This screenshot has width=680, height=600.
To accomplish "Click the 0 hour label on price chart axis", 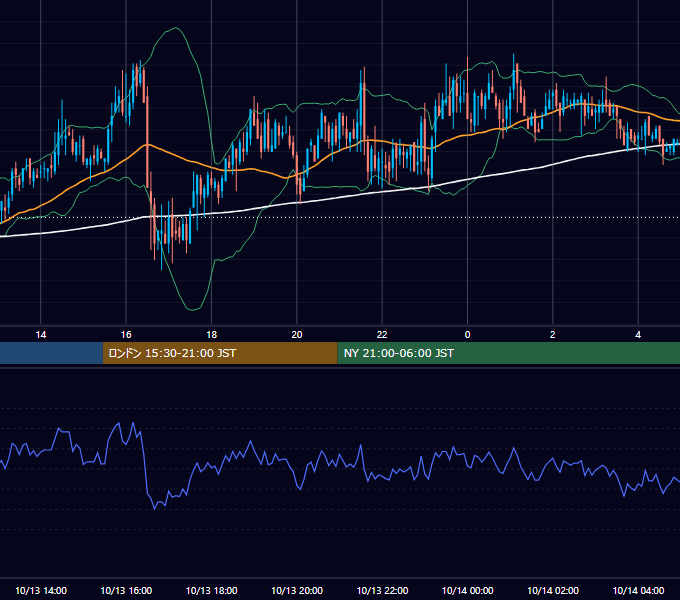I will coord(467,335).
